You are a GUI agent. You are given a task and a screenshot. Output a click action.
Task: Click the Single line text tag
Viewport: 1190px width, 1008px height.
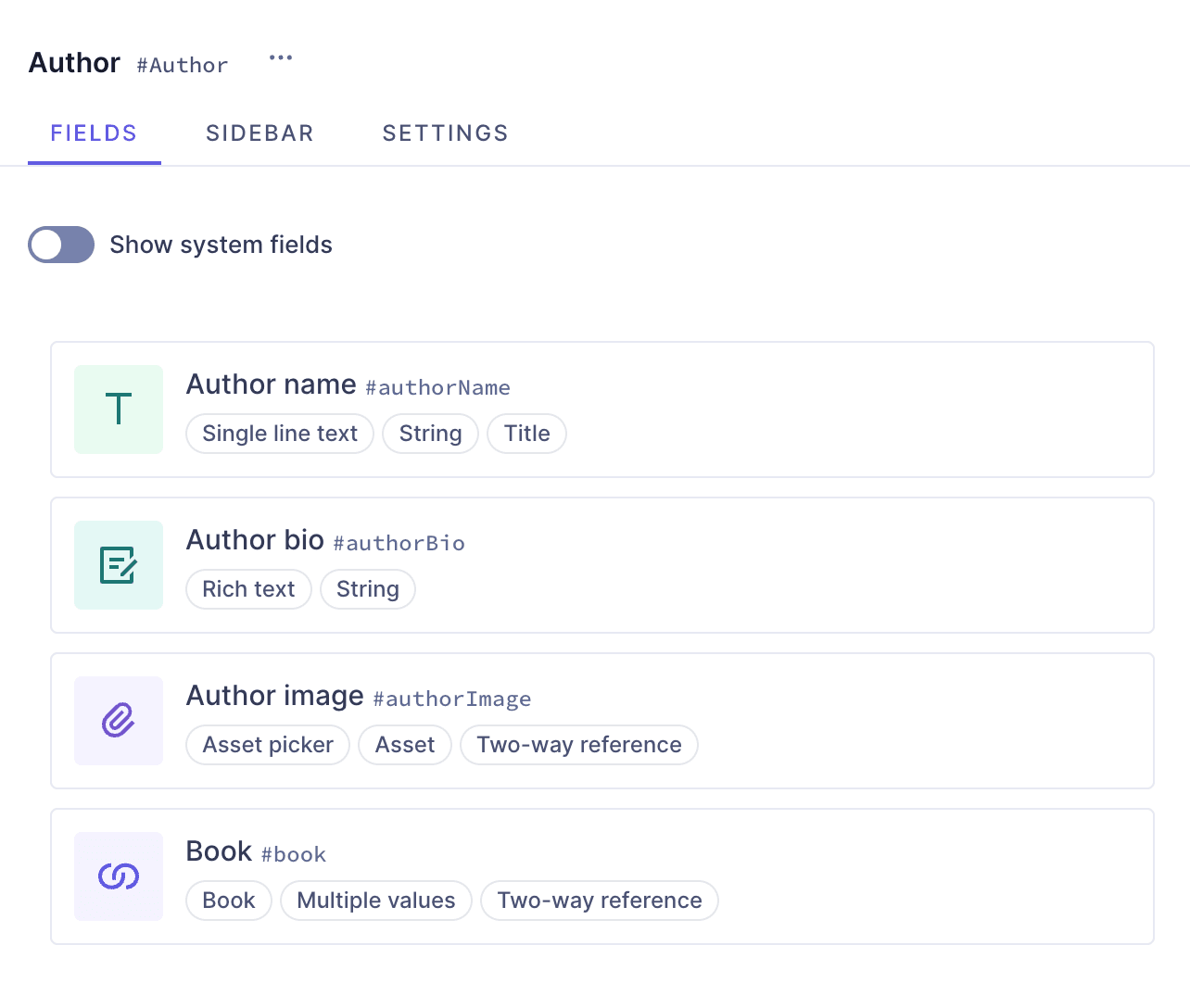point(280,434)
